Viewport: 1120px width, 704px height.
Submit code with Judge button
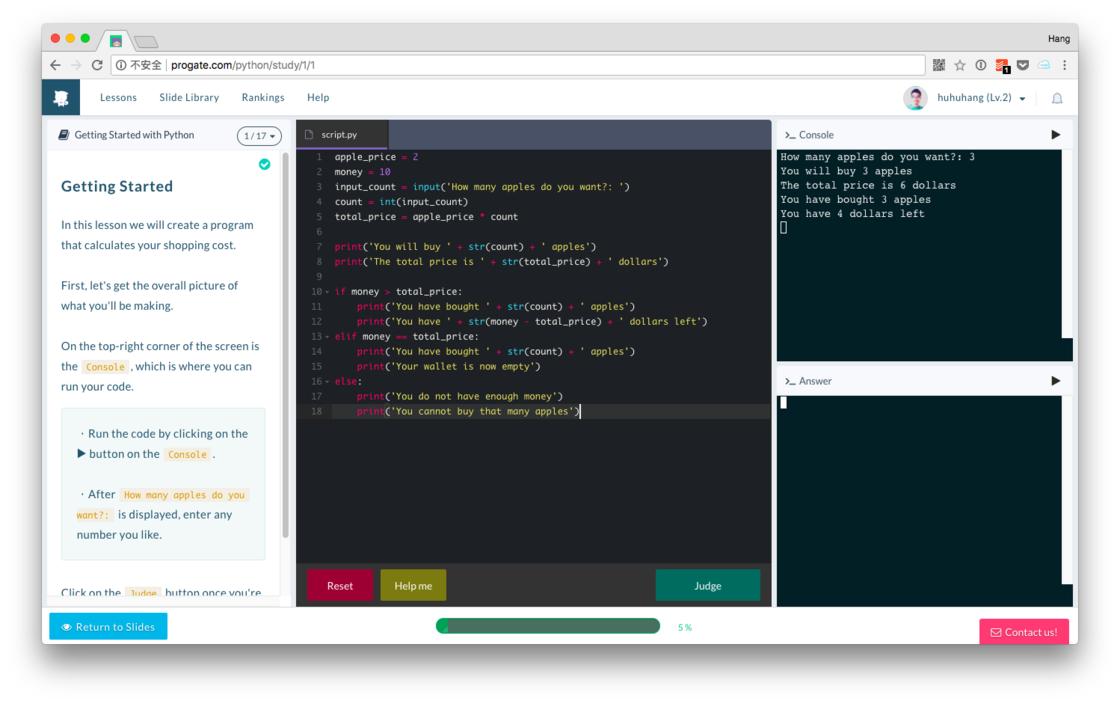[x=708, y=585]
